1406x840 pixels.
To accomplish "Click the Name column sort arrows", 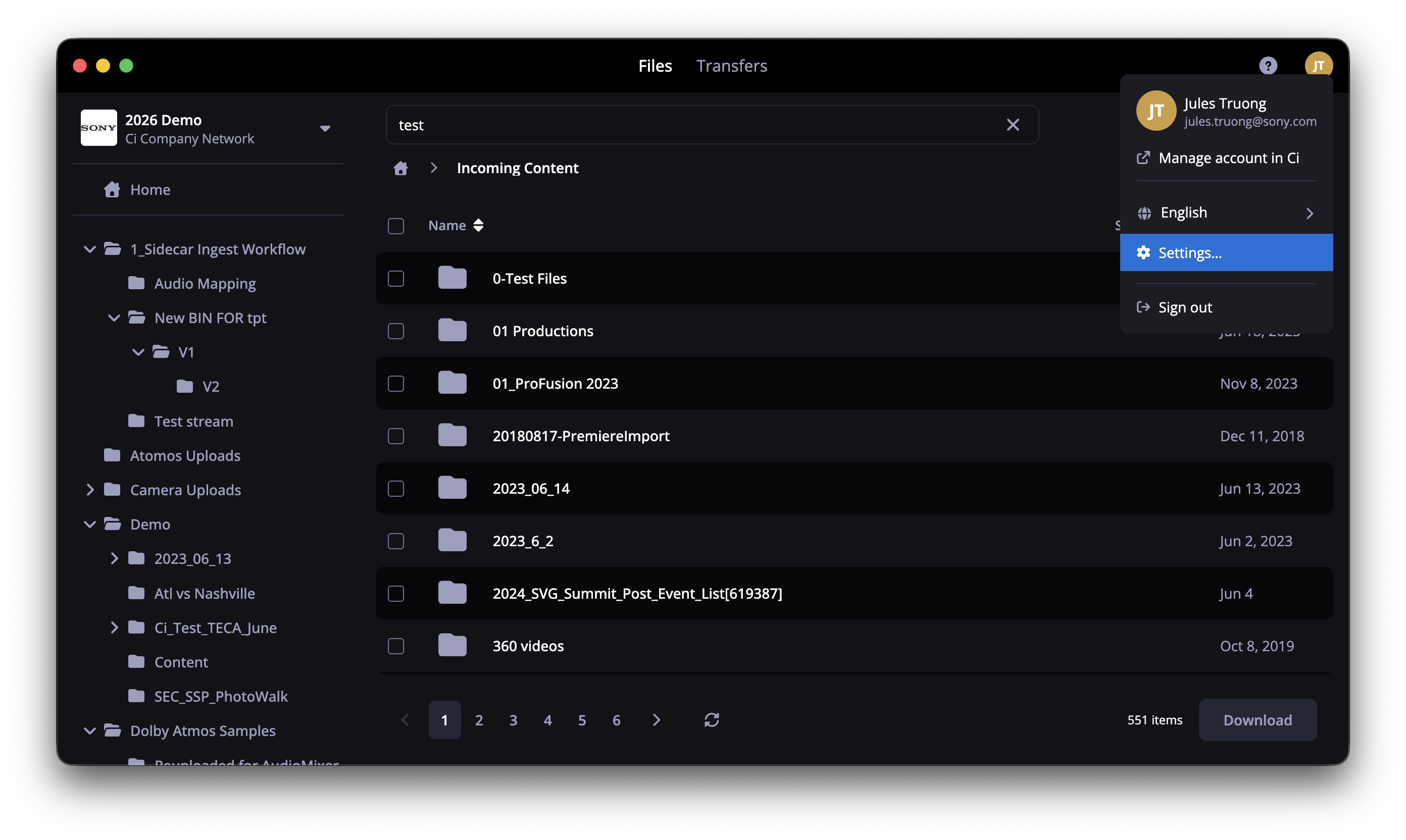I will pos(478,225).
